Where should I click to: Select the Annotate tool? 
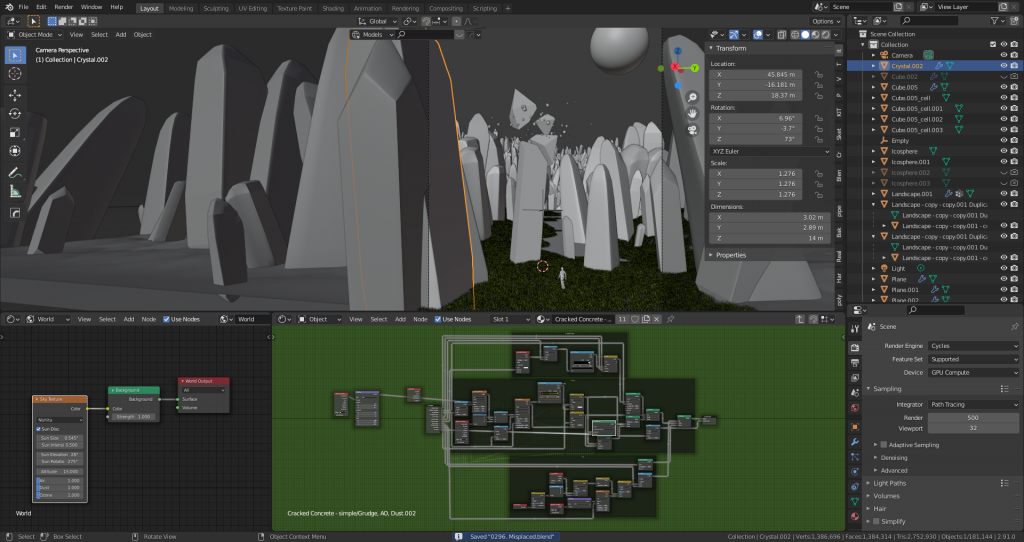[x=15, y=171]
